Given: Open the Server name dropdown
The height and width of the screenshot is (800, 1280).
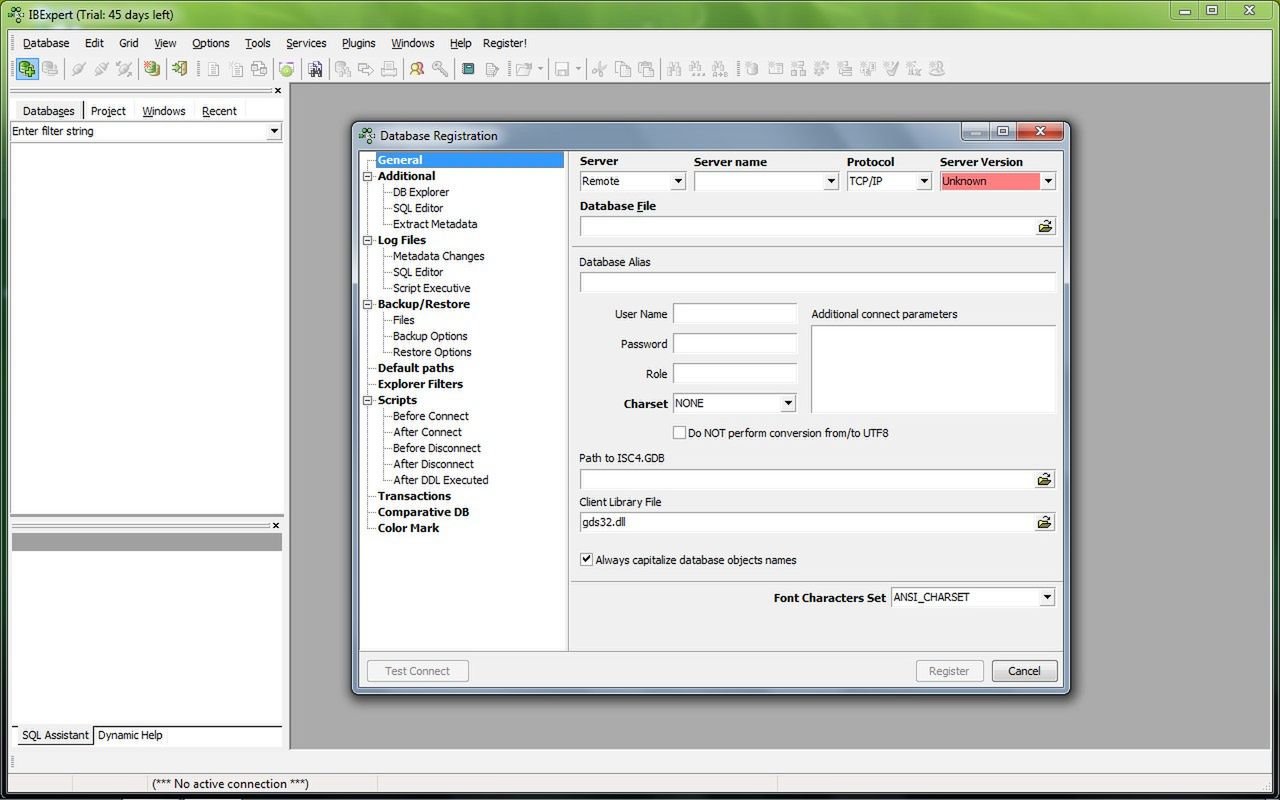Looking at the screenshot, I should pyautogui.click(x=831, y=181).
